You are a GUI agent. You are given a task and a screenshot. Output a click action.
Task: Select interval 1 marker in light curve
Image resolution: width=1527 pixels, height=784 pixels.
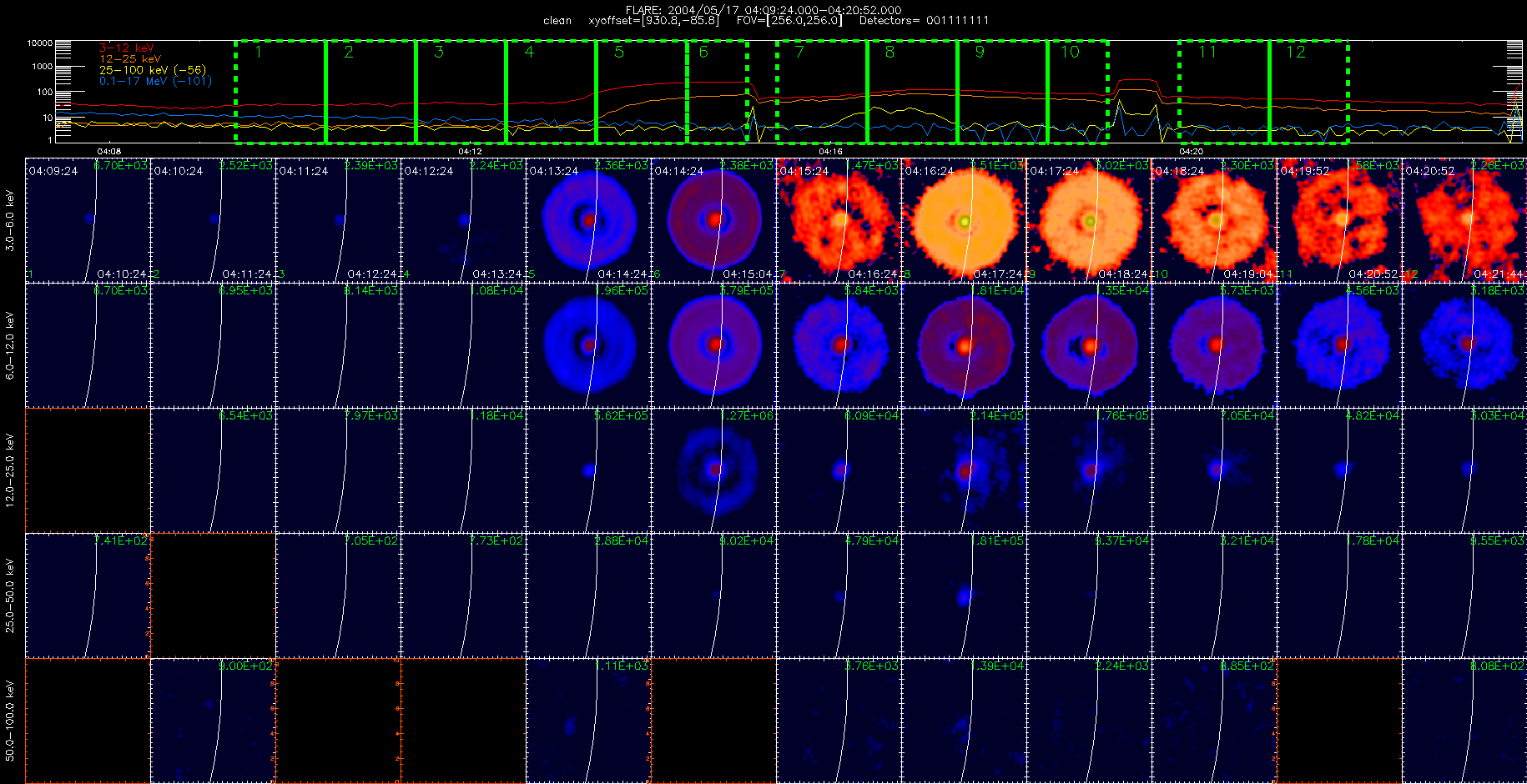click(x=259, y=53)
